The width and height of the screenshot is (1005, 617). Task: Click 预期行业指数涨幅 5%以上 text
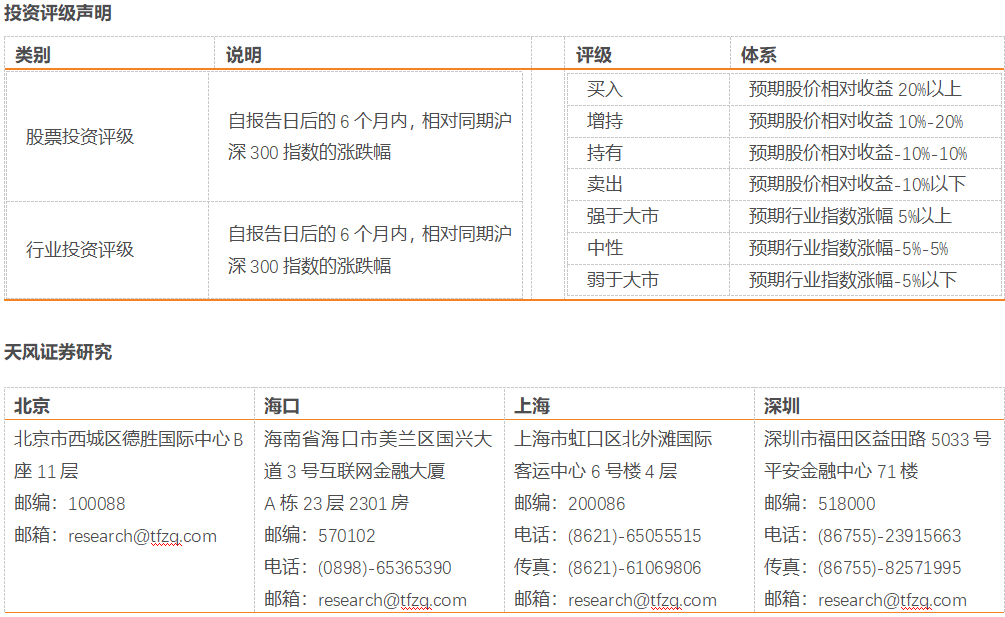(x=850, y=216)
